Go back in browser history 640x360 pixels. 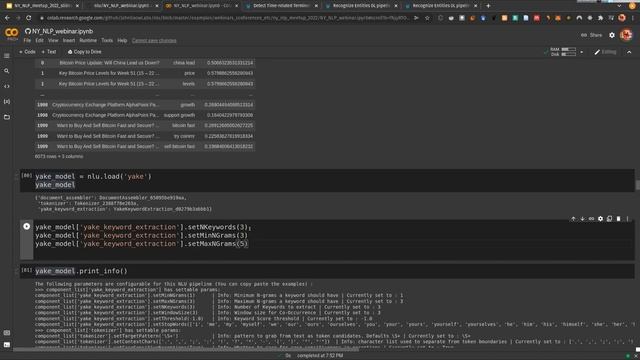[x=7, y=18]
